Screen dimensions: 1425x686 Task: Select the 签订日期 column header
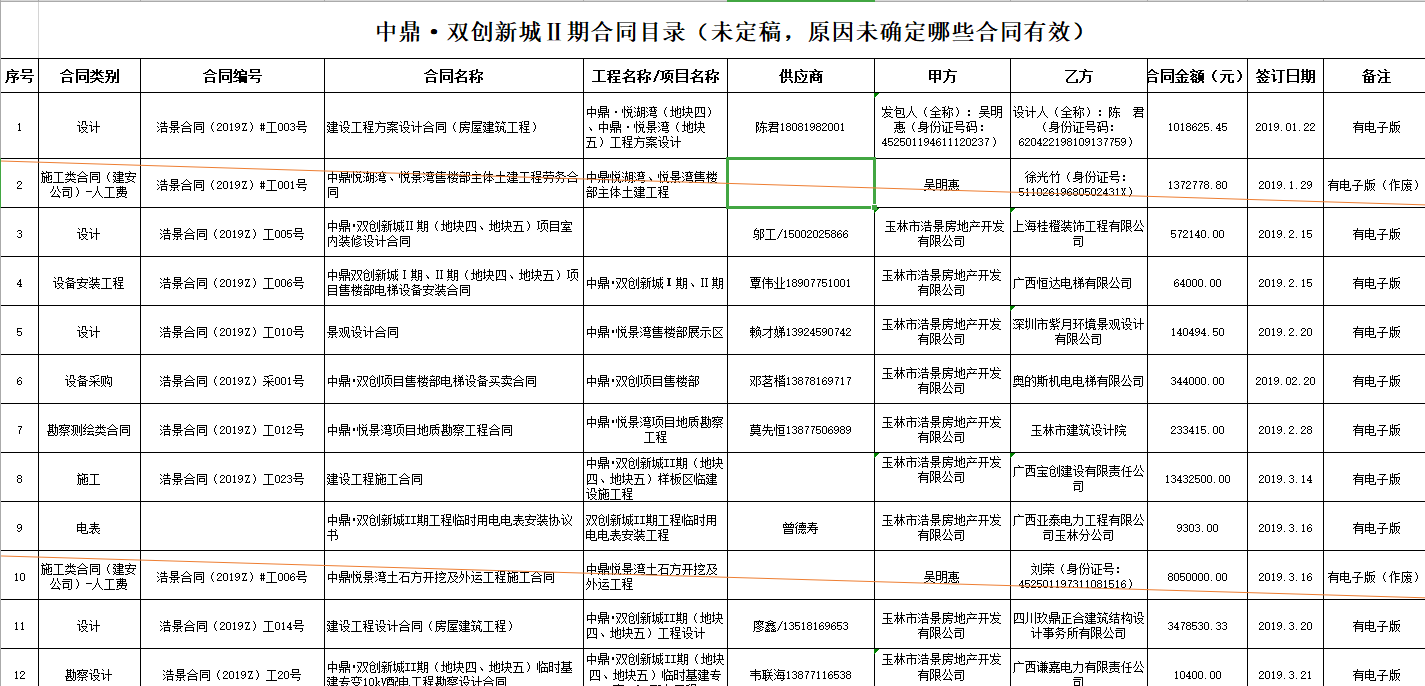[1285, 76]
